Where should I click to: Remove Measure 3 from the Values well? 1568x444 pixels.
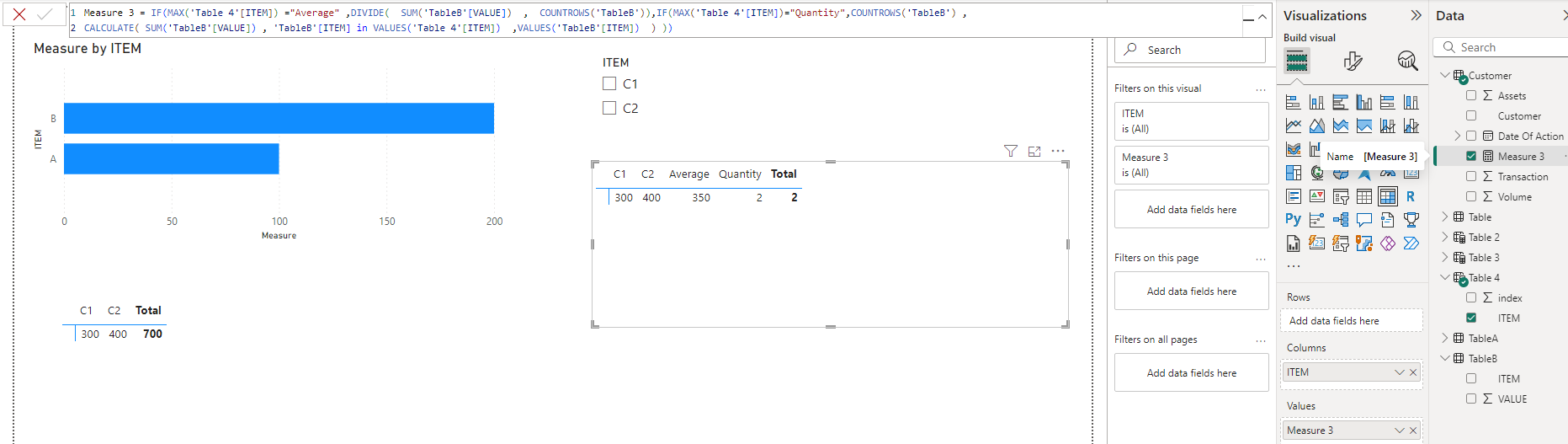point(1413,431)
